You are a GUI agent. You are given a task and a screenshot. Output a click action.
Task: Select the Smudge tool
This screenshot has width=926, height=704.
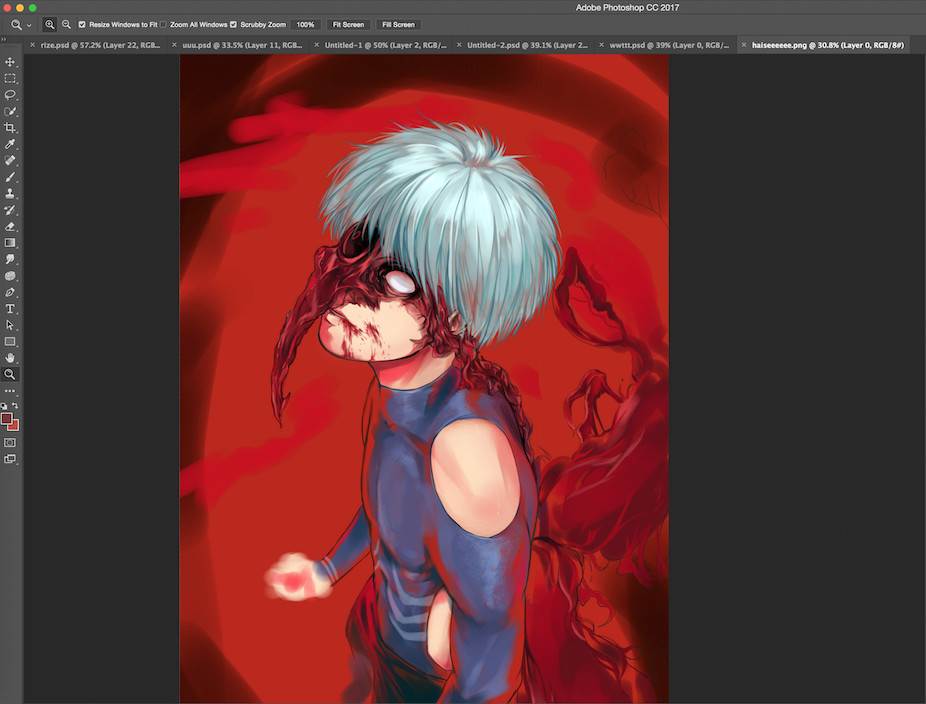pyautogui.click(x=10, y=259)
